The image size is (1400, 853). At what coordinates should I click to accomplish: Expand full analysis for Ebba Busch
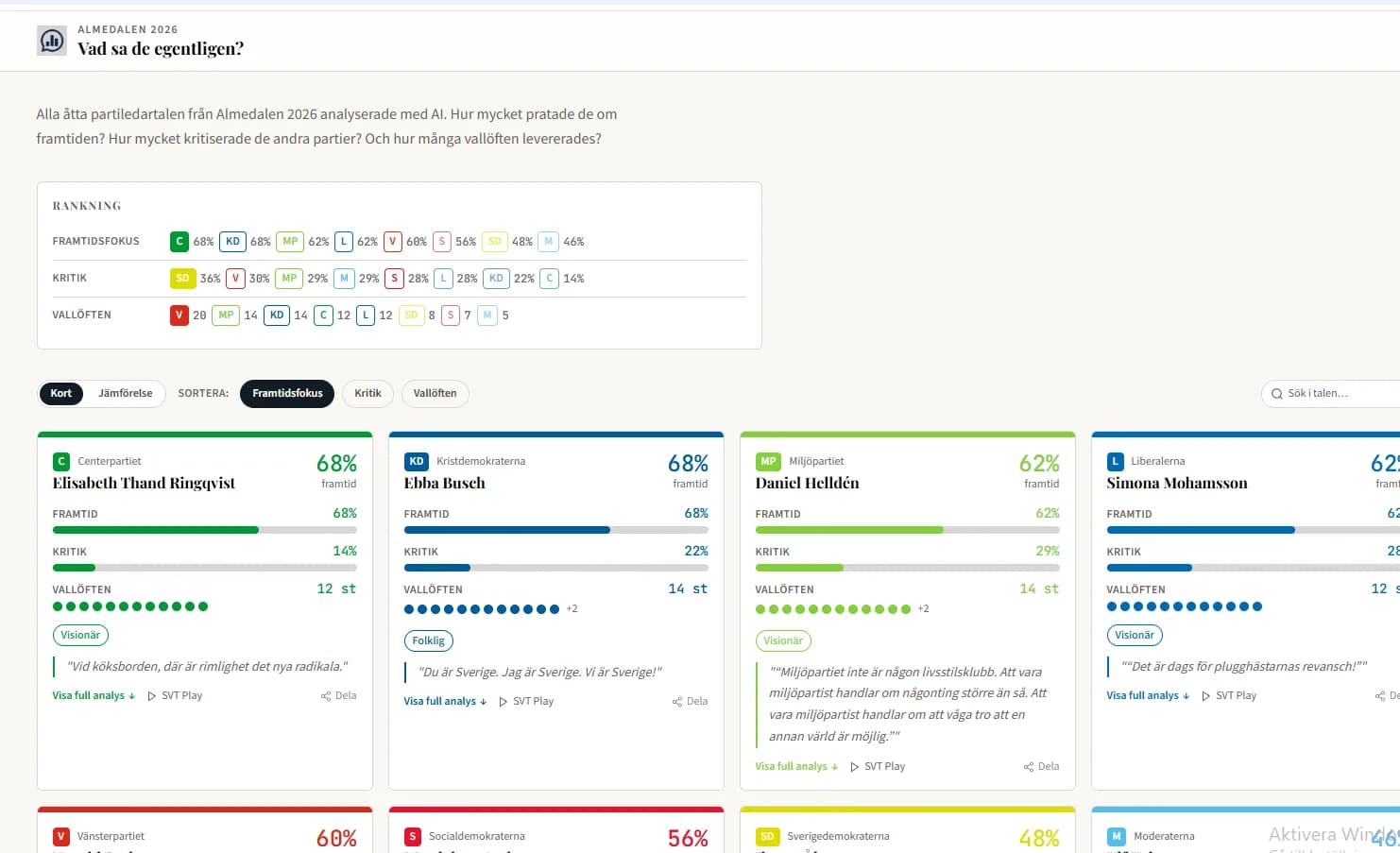(445, 702)
